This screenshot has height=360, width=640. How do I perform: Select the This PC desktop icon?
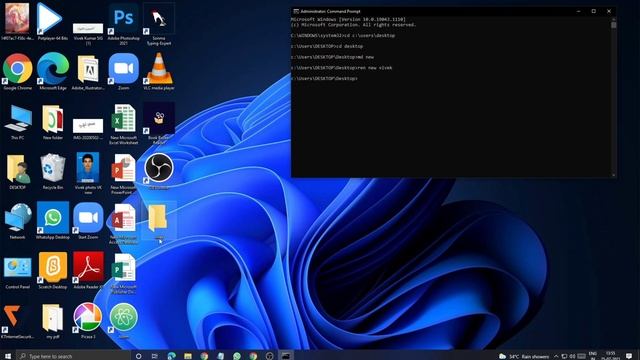point(18,122)
